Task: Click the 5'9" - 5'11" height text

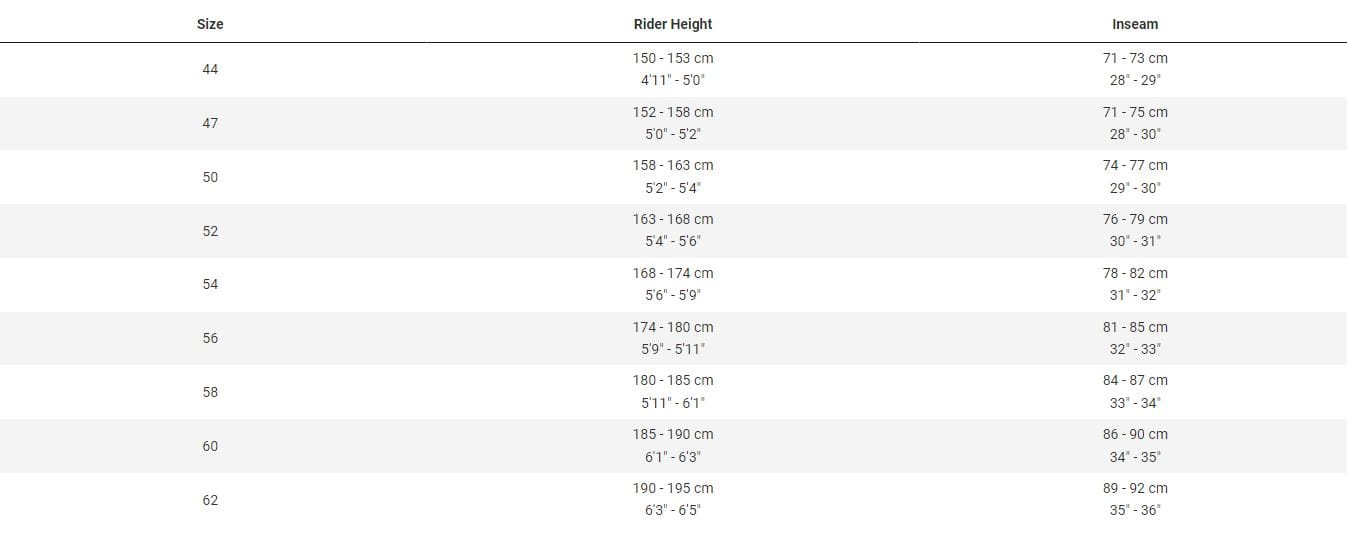Action: (673, 349)
